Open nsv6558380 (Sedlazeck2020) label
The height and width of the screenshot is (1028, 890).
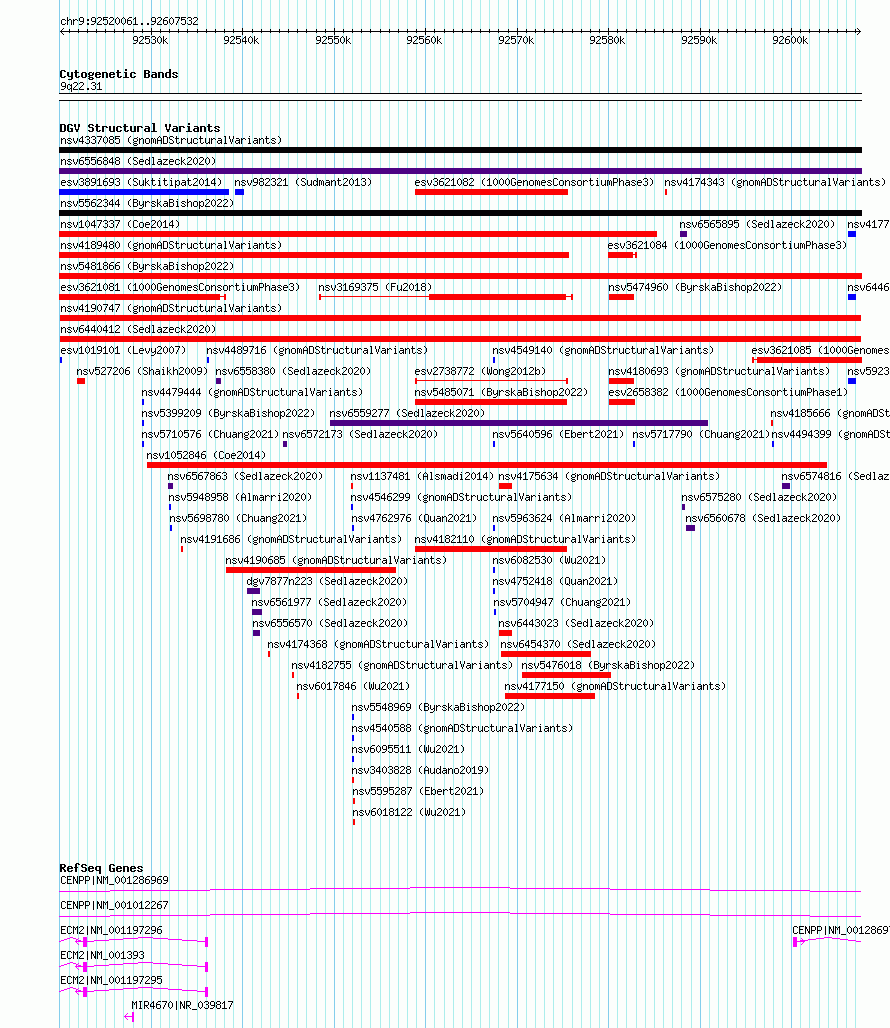click(293, 371)
